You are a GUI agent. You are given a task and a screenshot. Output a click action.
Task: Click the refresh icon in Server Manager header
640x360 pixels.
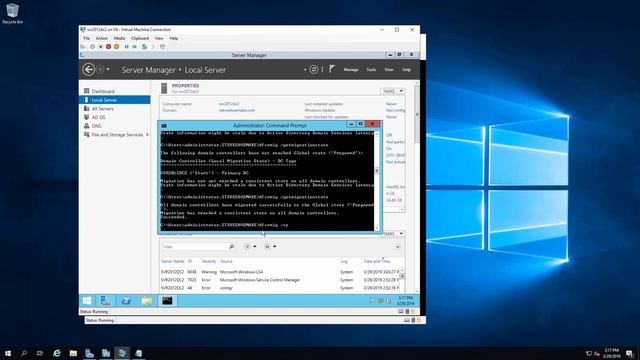(x=313, y=69)
